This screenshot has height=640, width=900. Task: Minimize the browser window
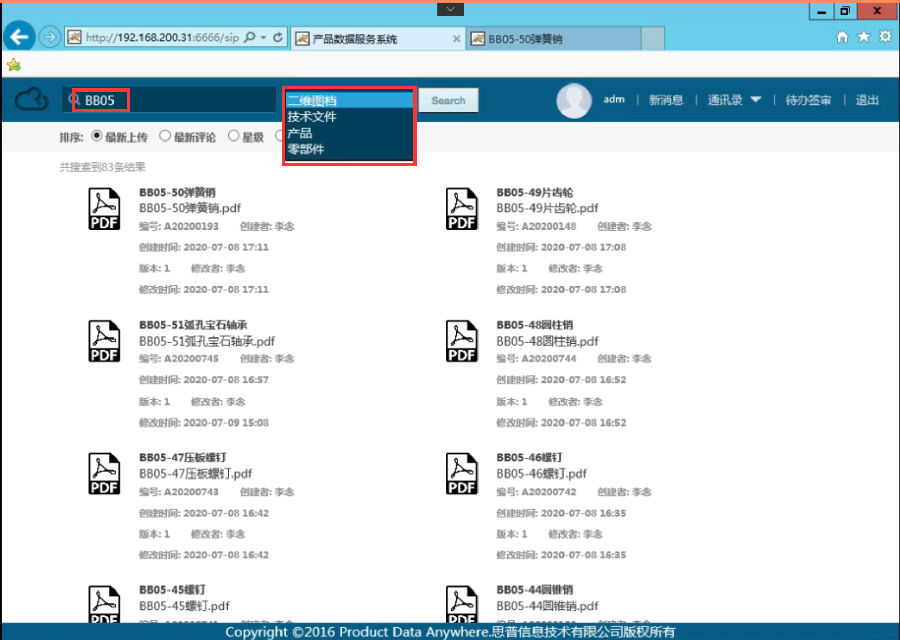tap(821, 11)
